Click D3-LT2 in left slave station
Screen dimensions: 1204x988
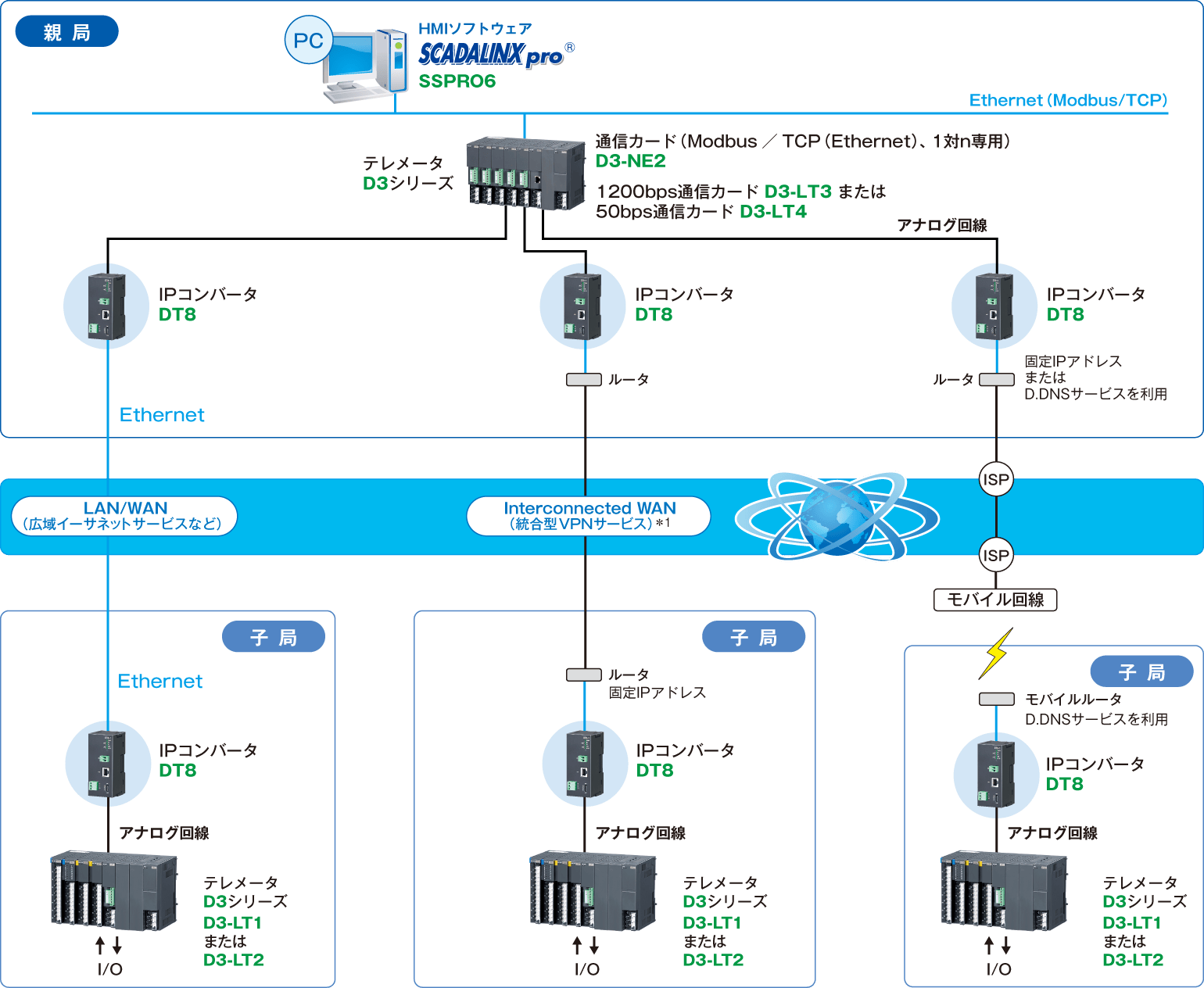[234, 960]
